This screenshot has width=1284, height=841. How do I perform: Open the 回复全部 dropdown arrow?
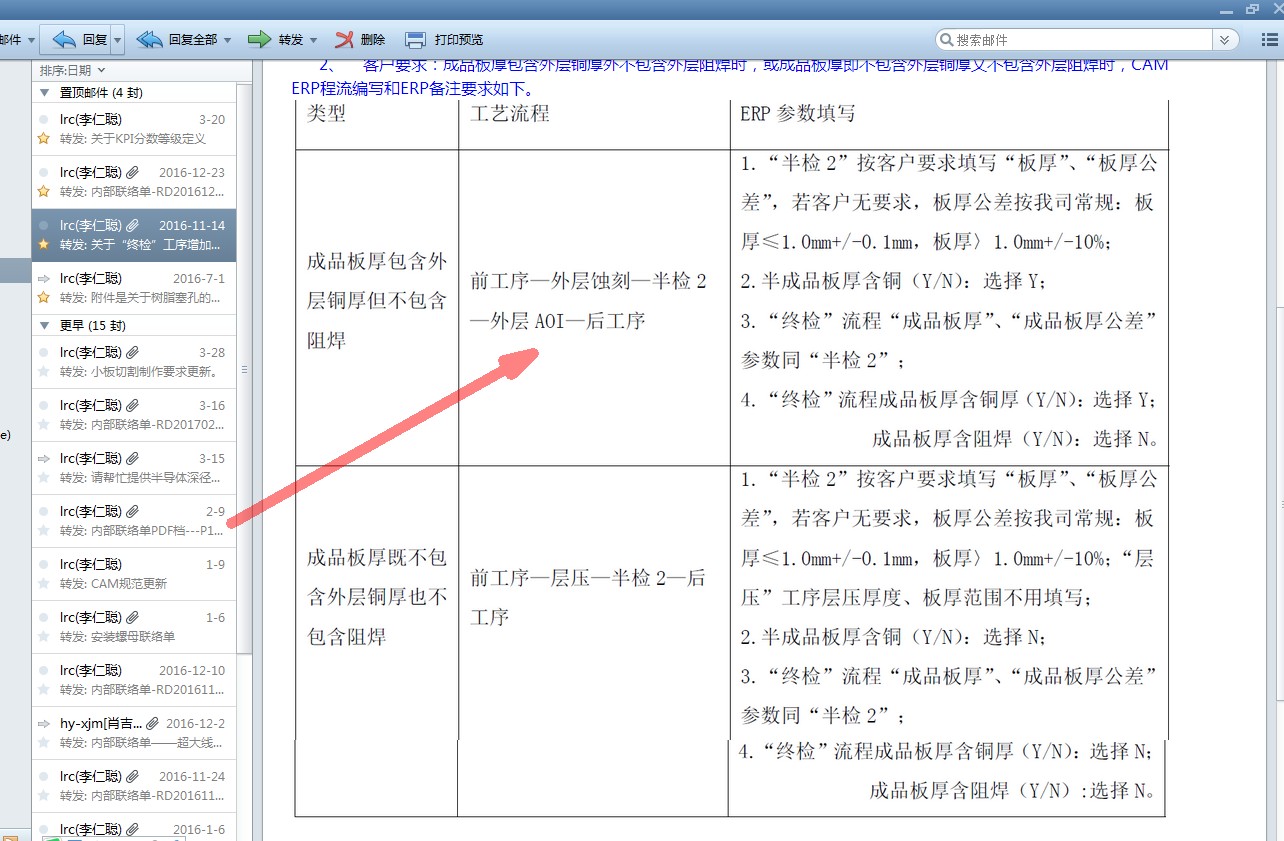228,41
